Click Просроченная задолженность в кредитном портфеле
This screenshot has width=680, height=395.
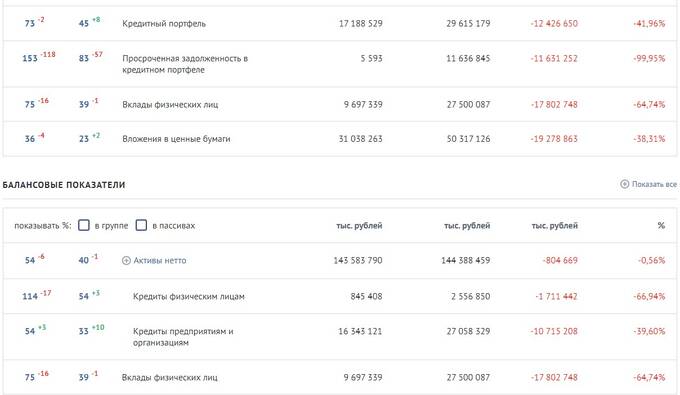[185, 64]
